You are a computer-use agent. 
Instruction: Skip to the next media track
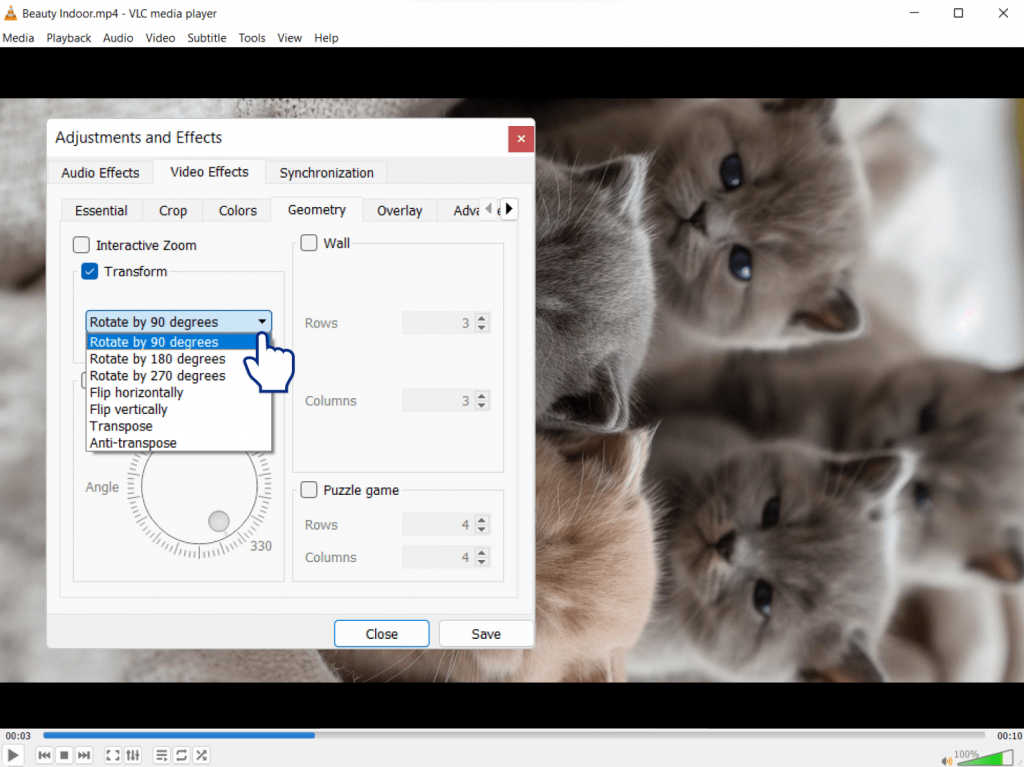click(84, 755)
